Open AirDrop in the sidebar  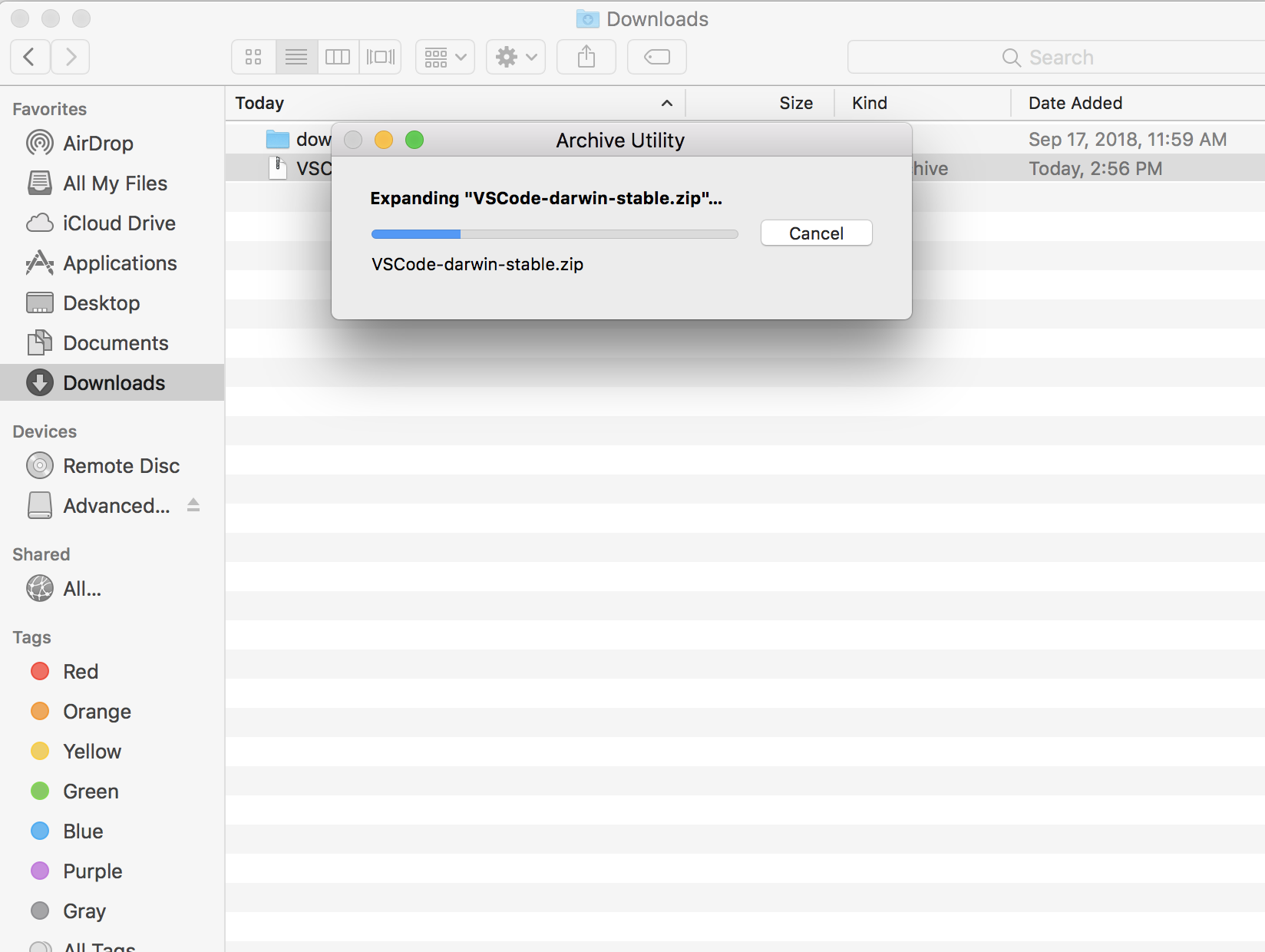[x=97, y=144]
